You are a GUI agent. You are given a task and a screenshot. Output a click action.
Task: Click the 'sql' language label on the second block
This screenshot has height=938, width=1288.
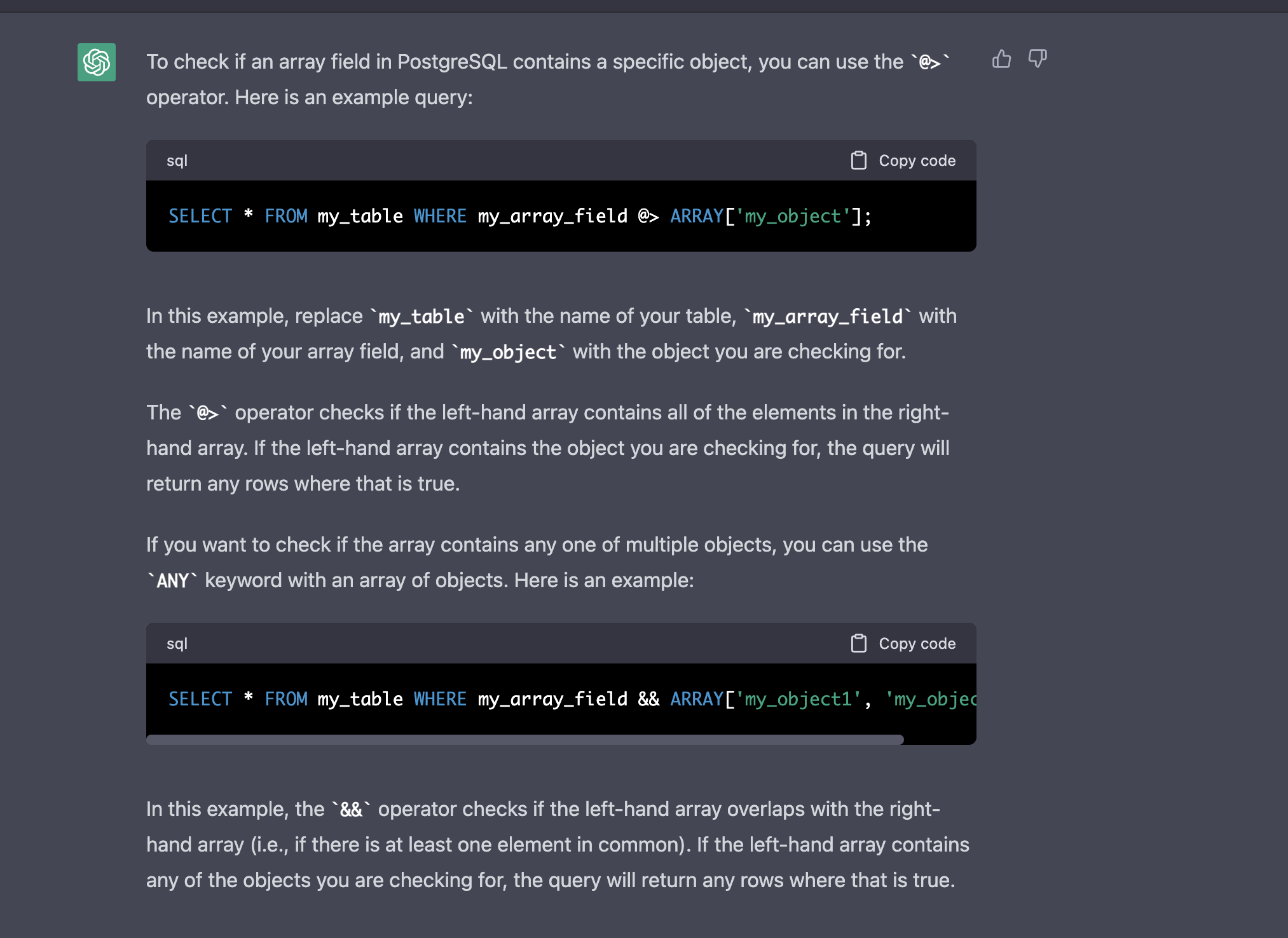[177, 643]
